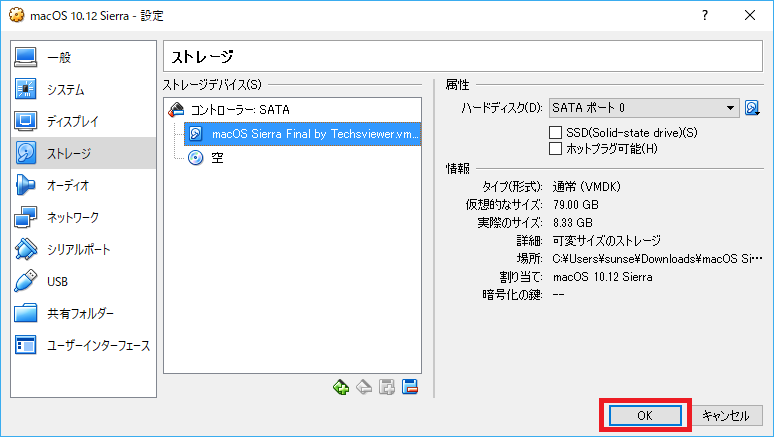Open the 一般 settings category

[x=83, y=57]
